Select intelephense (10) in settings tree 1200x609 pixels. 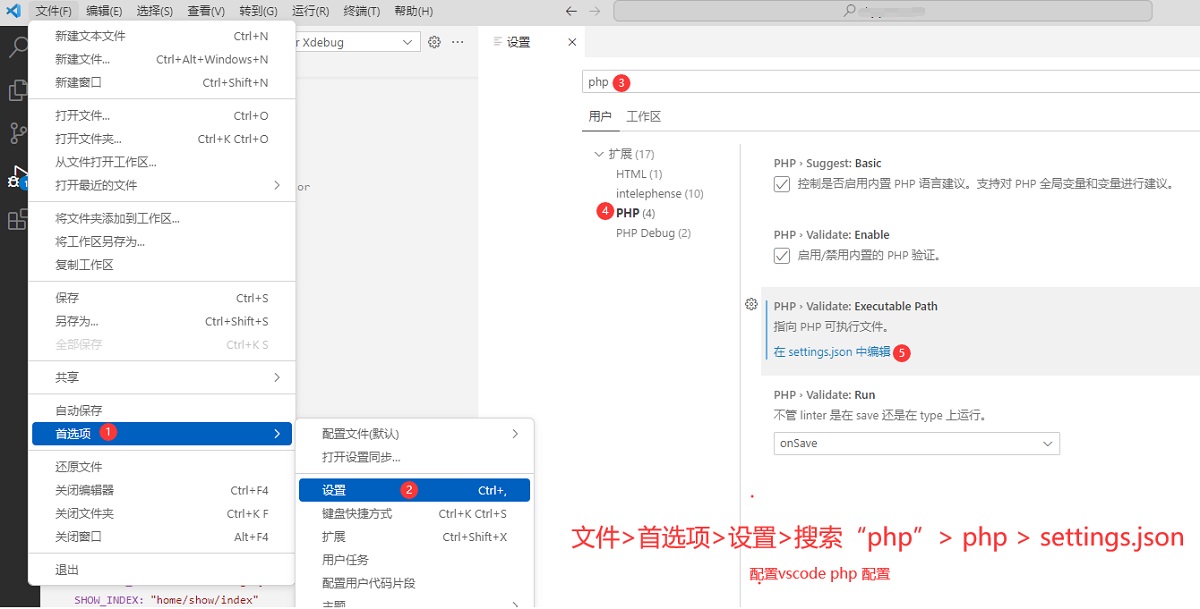tap(660, 194)
